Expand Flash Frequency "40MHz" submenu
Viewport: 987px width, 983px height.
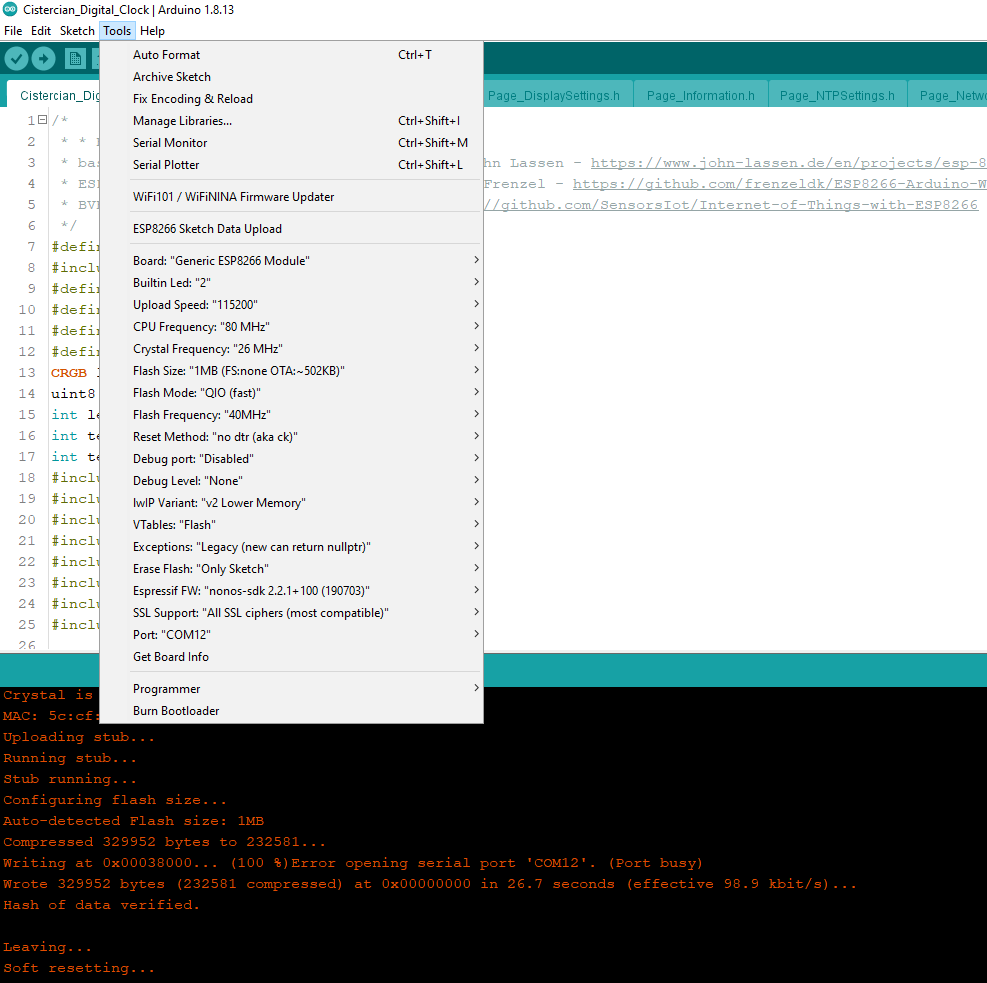point(291,415)
